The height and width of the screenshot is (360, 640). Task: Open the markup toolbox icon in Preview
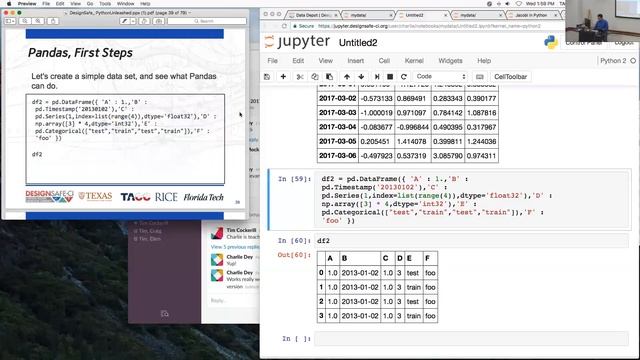pos(159,21)
